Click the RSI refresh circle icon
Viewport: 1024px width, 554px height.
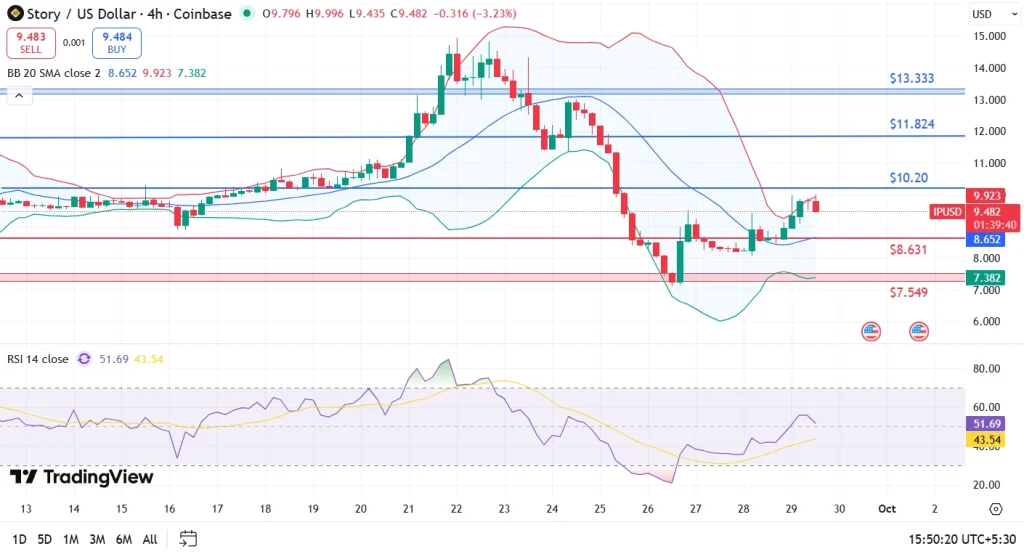click(84, 359)
